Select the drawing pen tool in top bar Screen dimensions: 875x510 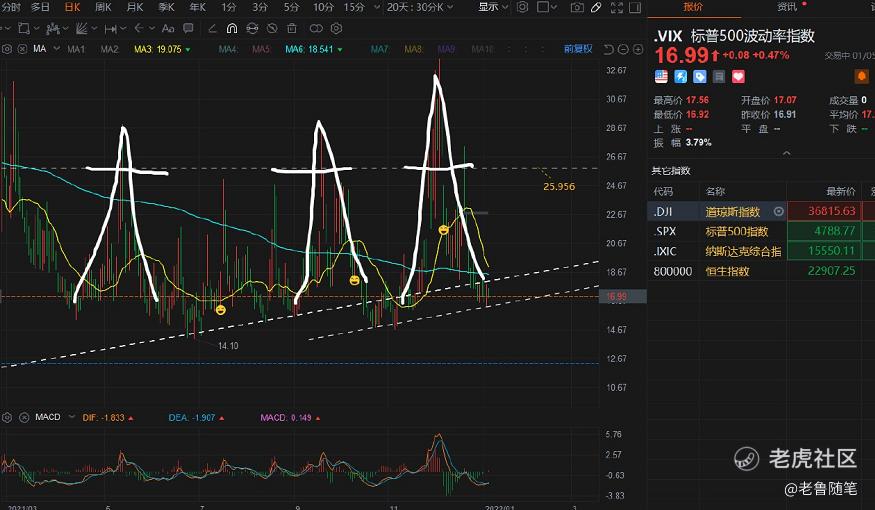point(596,8)
